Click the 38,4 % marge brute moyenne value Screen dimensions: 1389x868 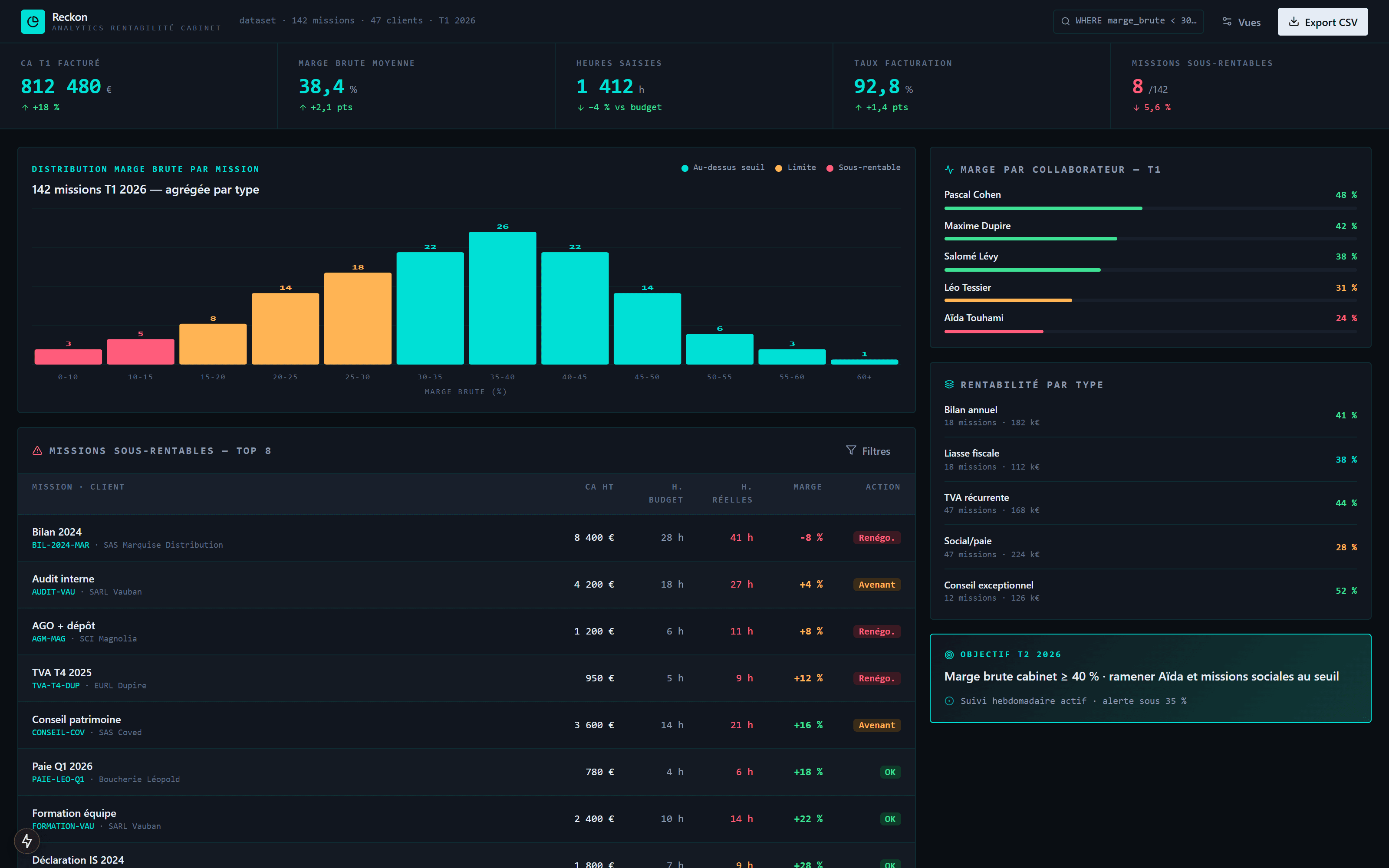(328, 87)
